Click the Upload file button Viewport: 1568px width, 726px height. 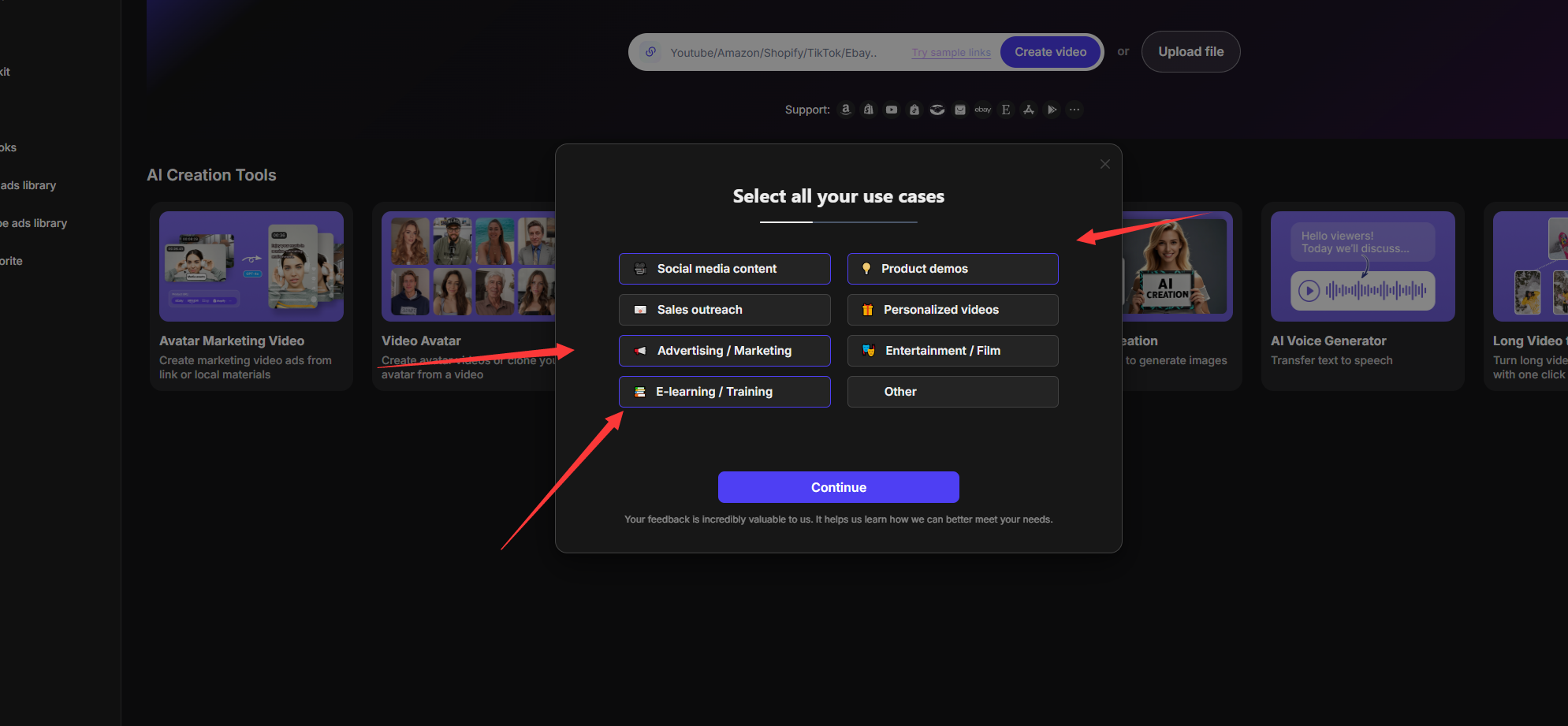[1190, 52]
